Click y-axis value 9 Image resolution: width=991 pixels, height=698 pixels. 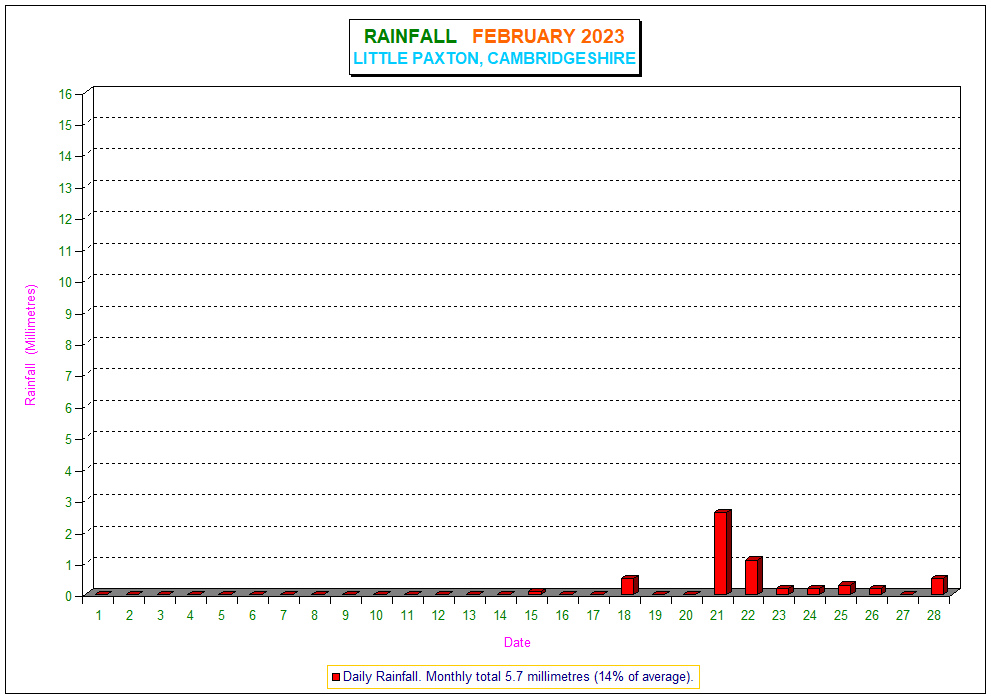click(x=69, y=314)
